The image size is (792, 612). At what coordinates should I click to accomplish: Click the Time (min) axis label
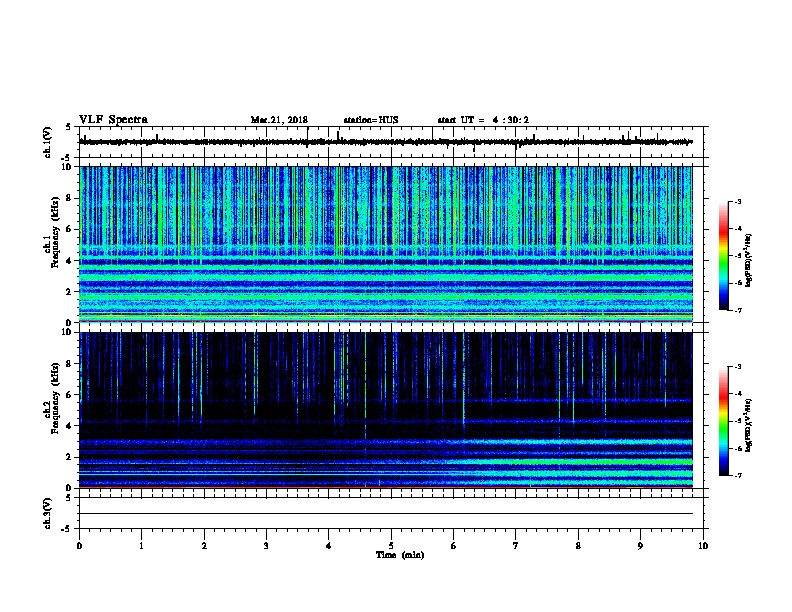tap(400, 555)
